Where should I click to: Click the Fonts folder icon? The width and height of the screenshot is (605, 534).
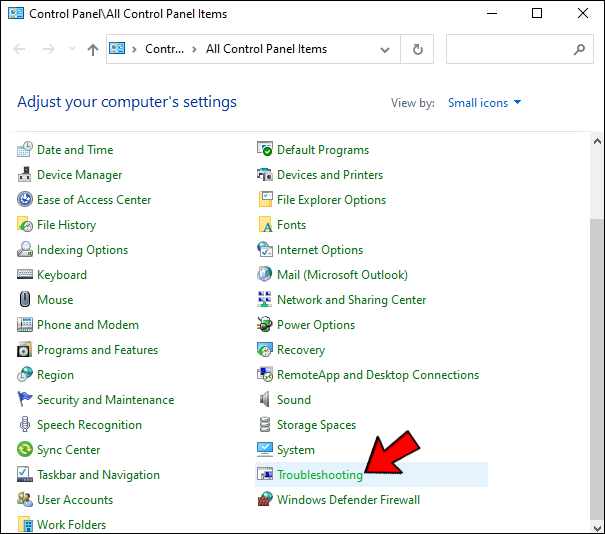click(265, 225)
